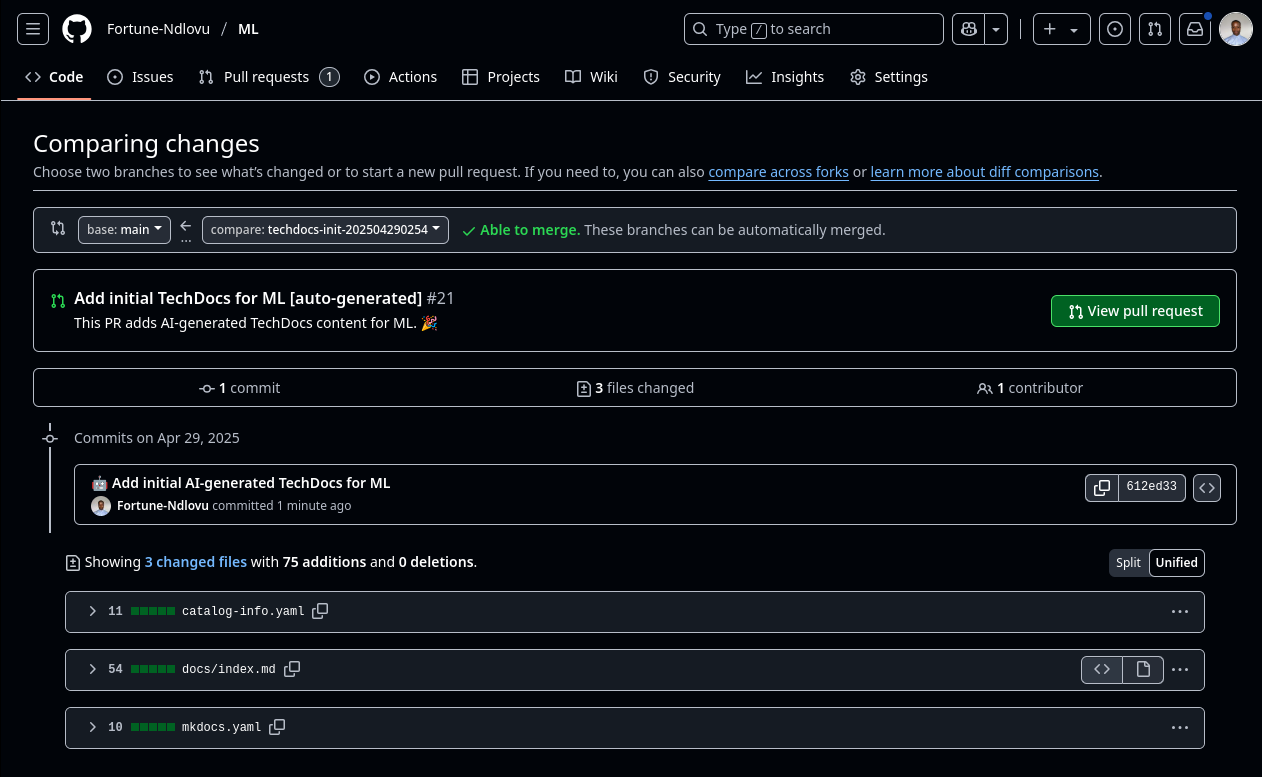Viewport: 1262px width, 777px height.
Task: Open the Copilot chat icon
Action: click(x=968, y=29)
